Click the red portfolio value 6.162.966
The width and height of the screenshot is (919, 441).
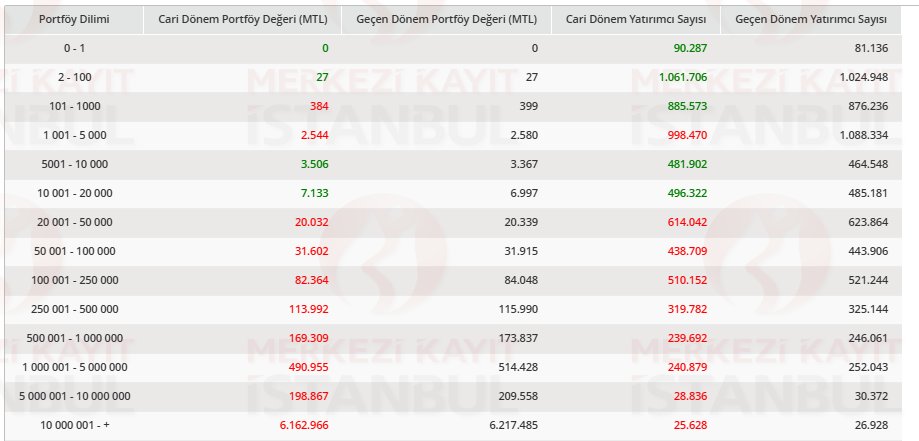pos(305,425)
